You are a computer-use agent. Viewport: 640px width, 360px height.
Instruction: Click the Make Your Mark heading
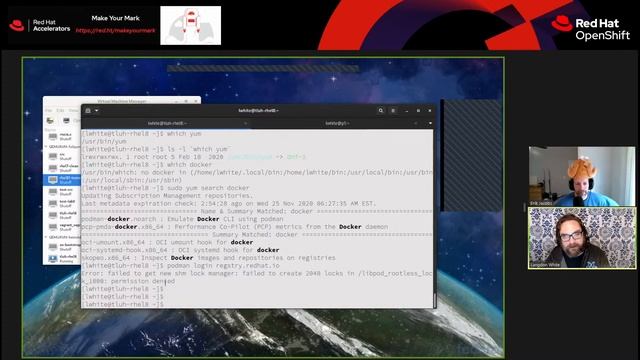pos(116,18)
